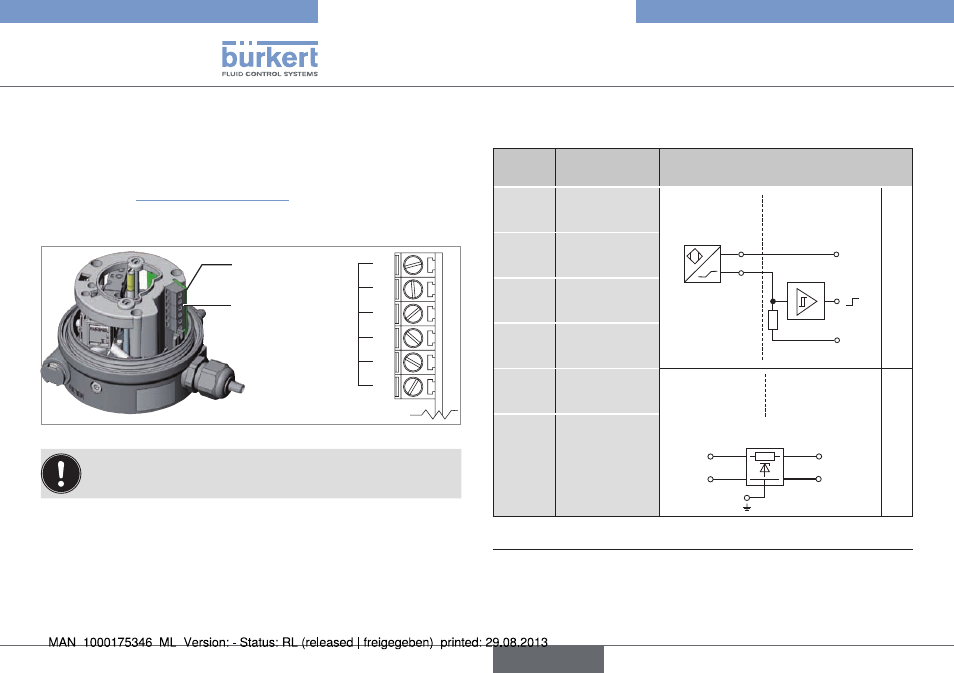Click "printed: 29.08.2013" in the footer
The image size is (954, 673).
(493, 643)
